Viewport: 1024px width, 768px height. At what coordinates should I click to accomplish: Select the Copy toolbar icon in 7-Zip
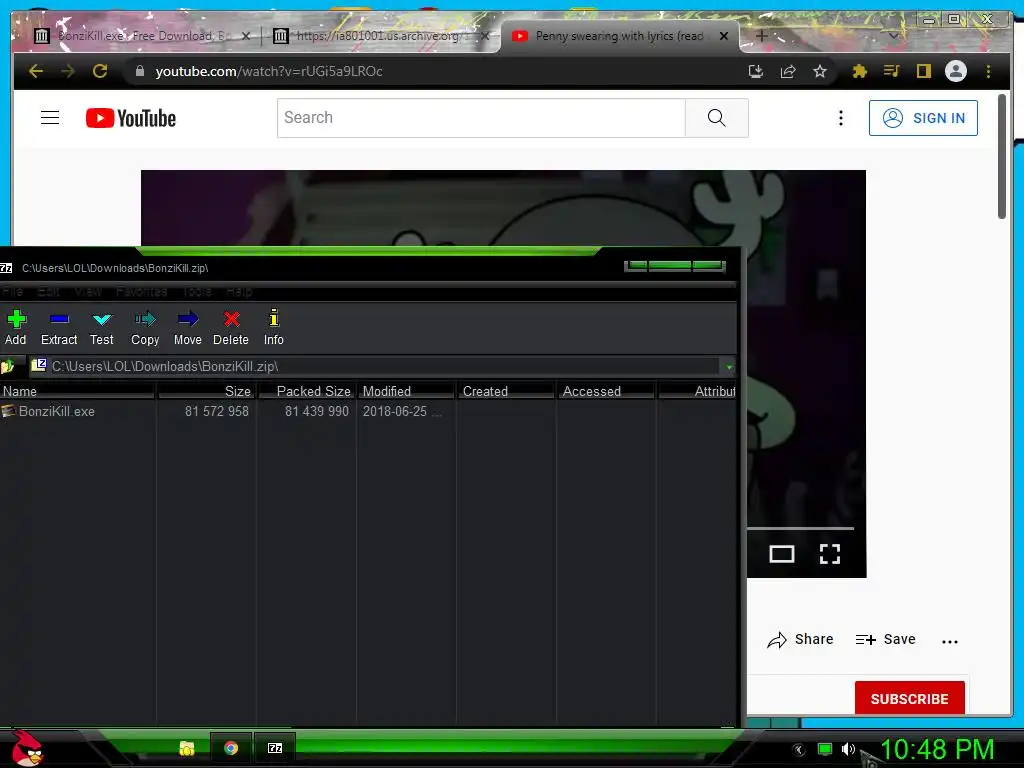(x=145, y=328)
